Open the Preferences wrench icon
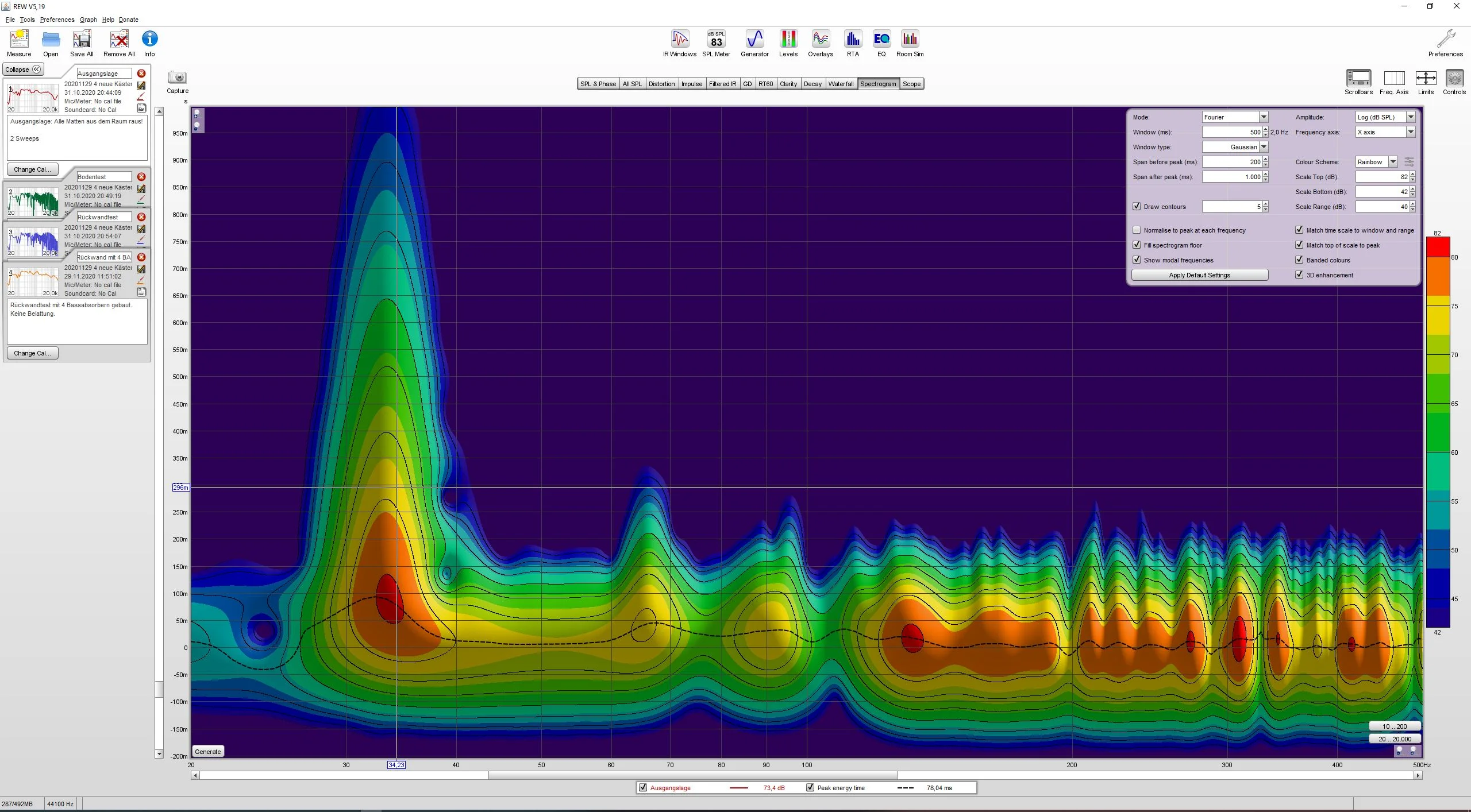The width and height of the screenshot is (1471, 812). [x=1446, y=43]
